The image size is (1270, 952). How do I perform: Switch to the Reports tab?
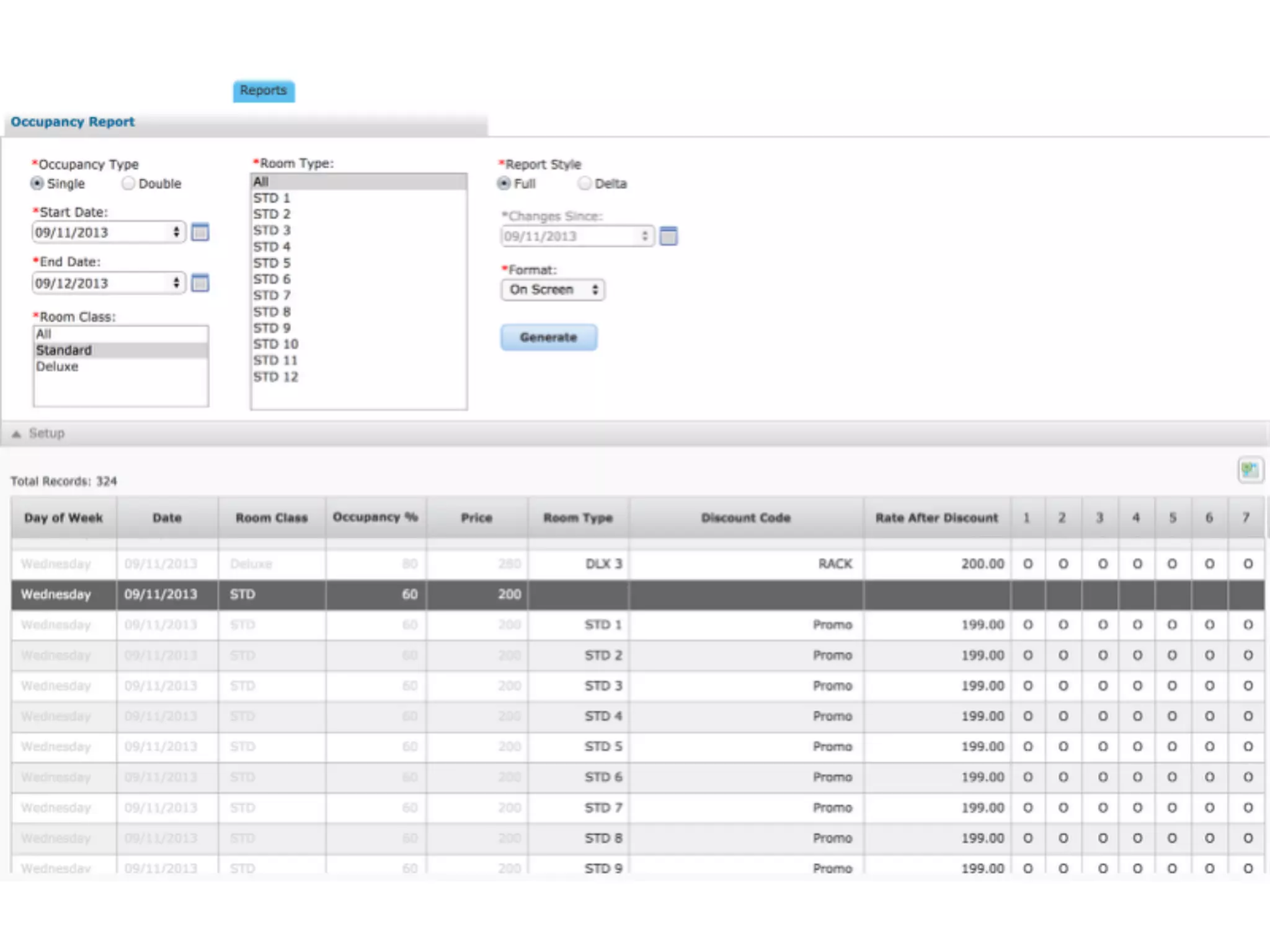pos(264,90)
